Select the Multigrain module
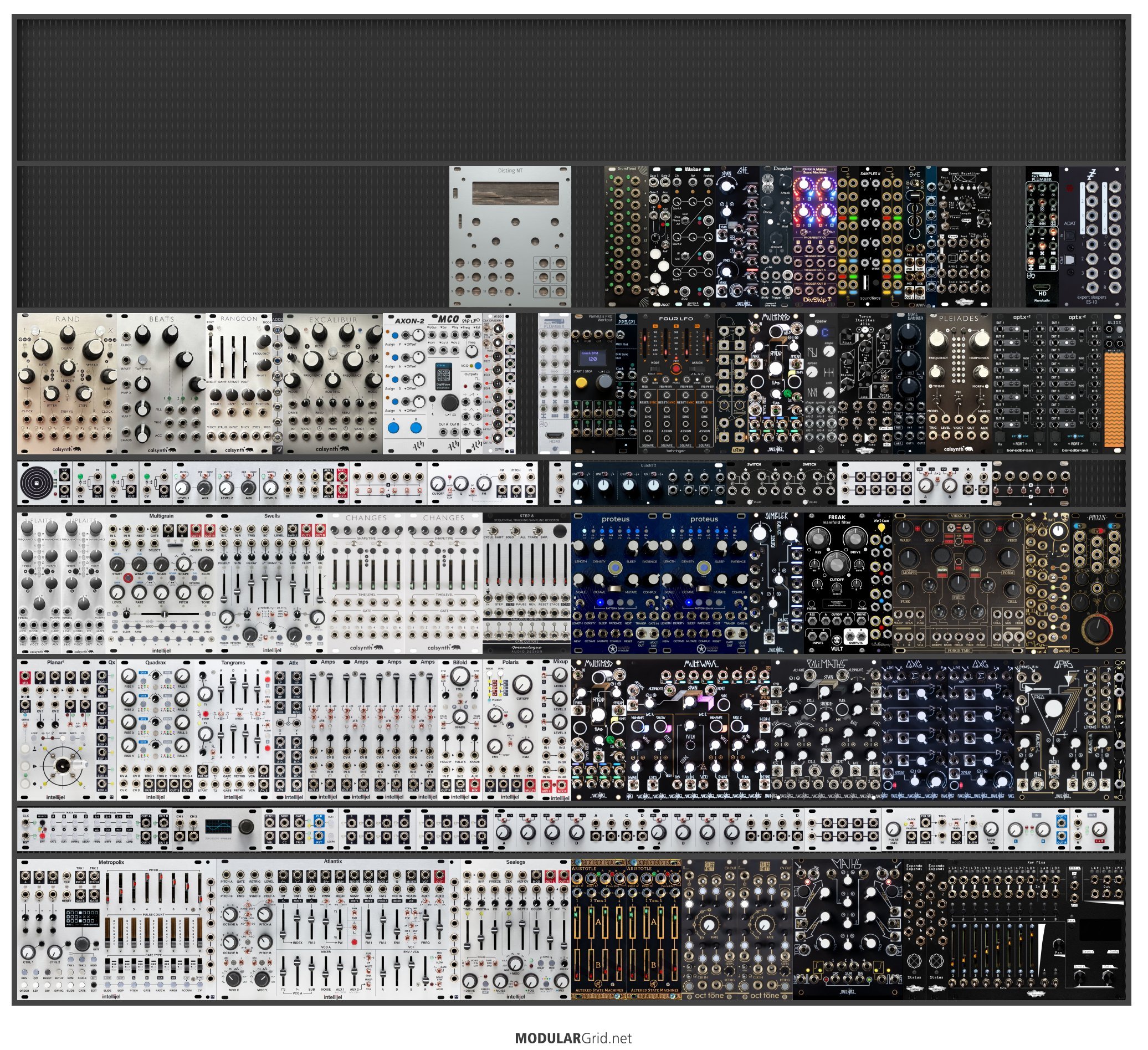Screen dimensions: 1148x1050 162,583
